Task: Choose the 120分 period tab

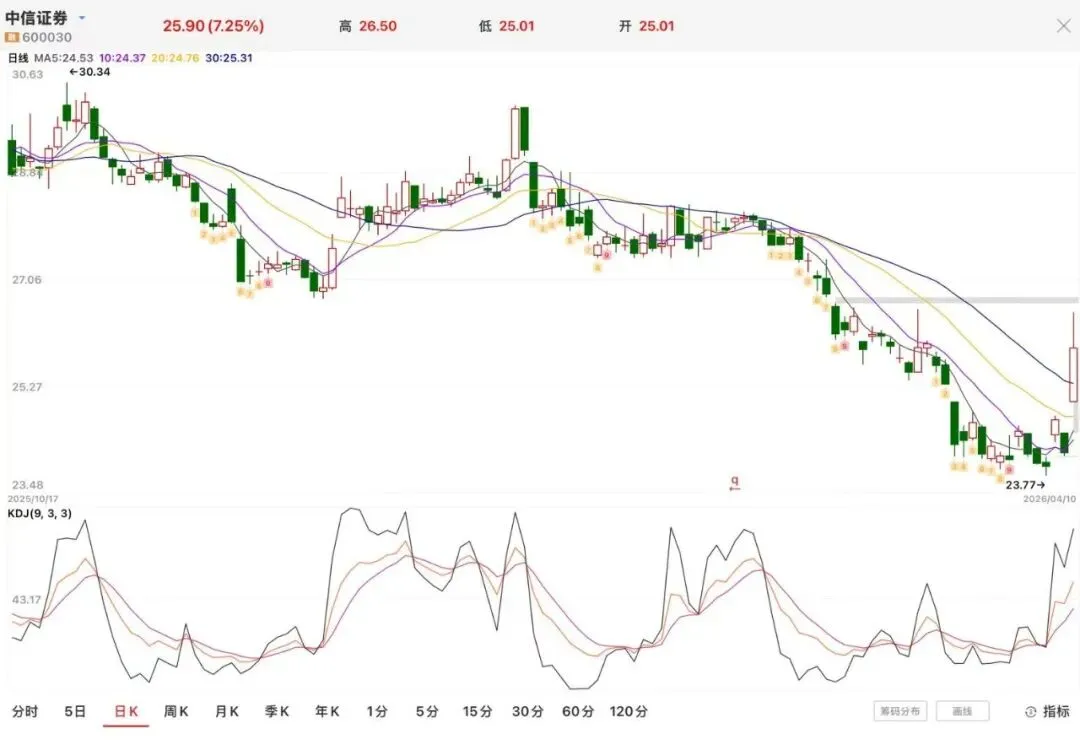Action: [x=628, y=711]
